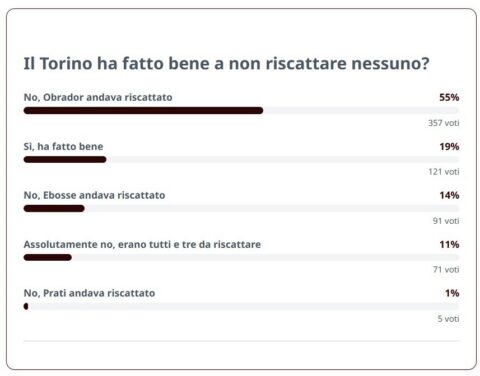
Task: Click the 14% percentage label
Action: pyautogui.click(x=449, y=195)
